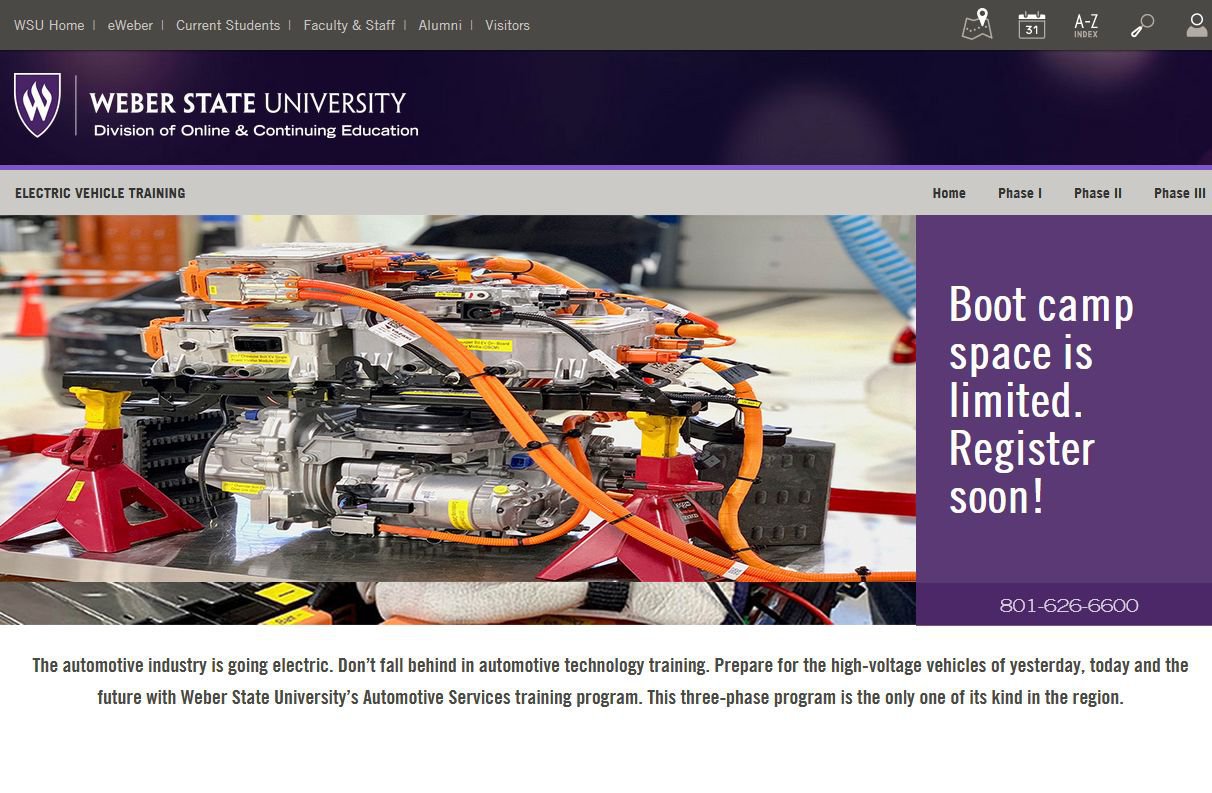1212x793 pixels.
Task: Click the intro paragraph starting 'The automotive industry is going electric'
Action: click(610, 681)
